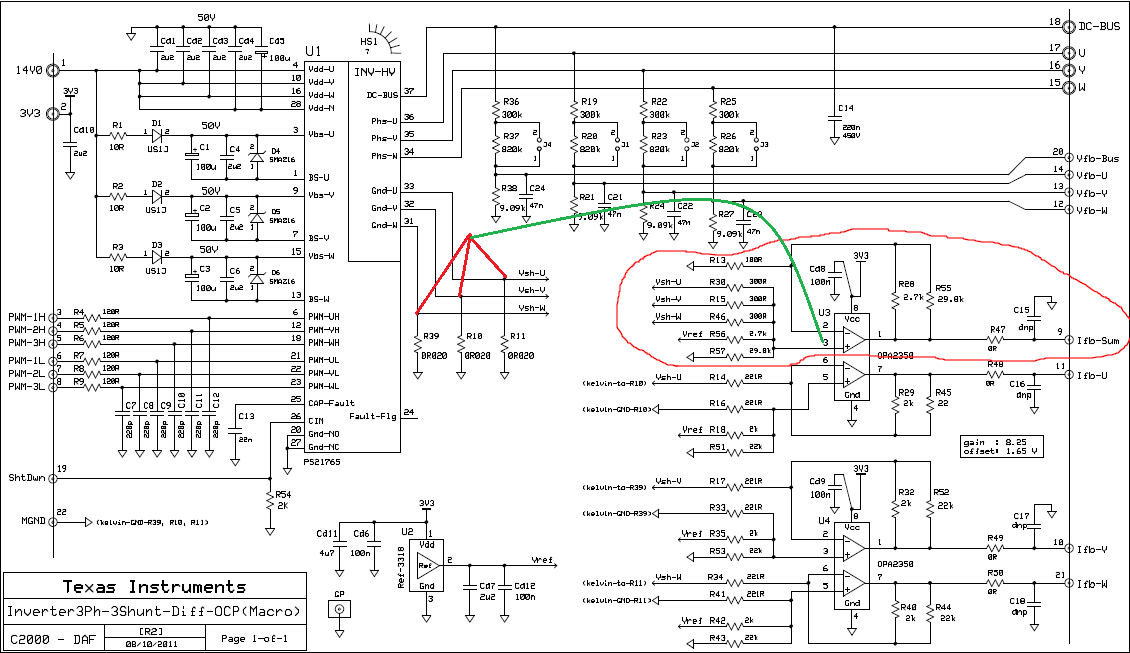Select the R54 2k resistor symbol
The height and width of the screenshot is (653, 1130).
pos(270,499)
